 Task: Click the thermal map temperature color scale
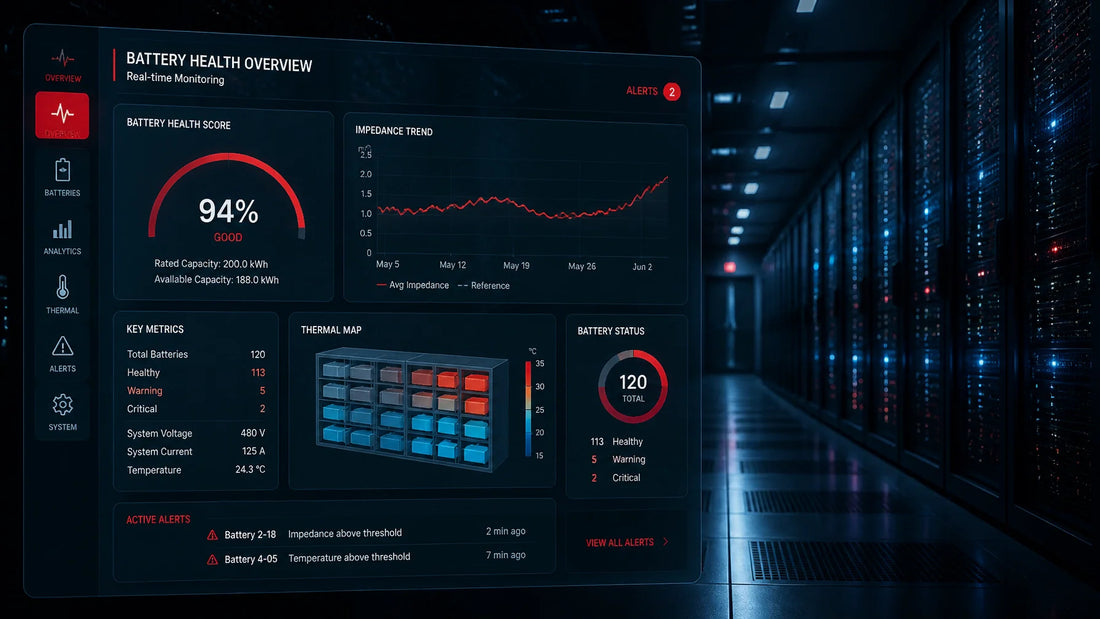(528, 409)
